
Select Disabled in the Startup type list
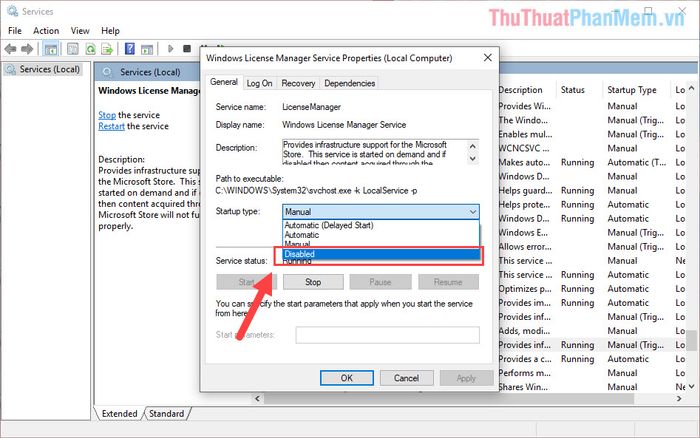point(381,254)
